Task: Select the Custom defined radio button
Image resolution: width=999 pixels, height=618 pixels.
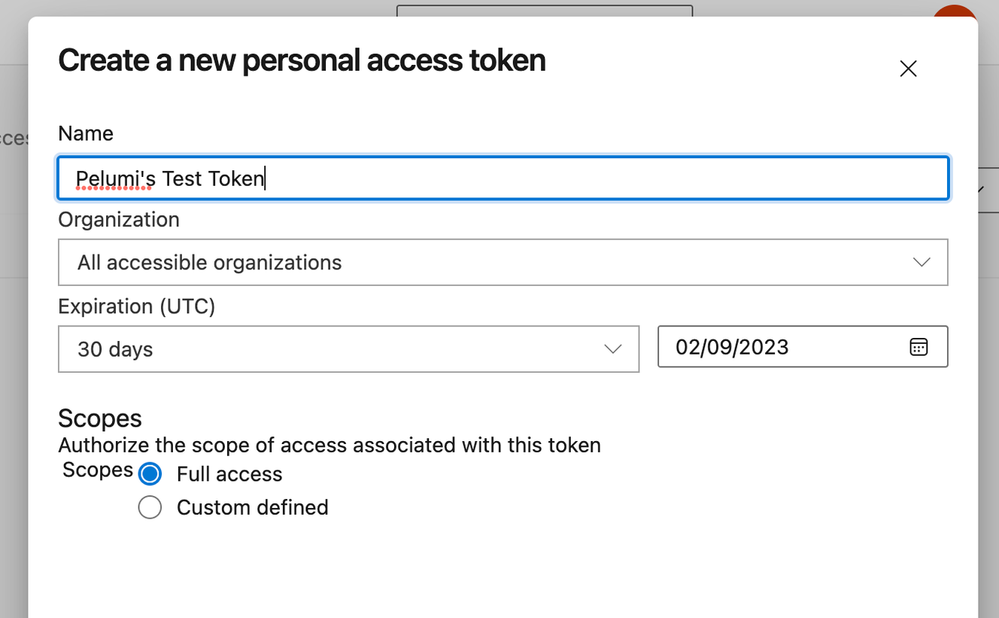Action: 150,508
